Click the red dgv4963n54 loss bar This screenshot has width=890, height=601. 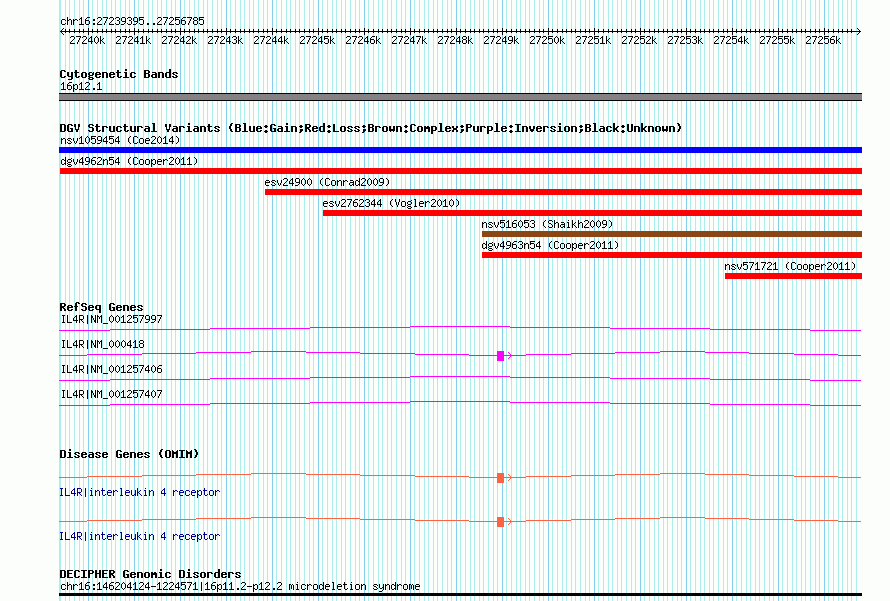click(x=671, y=255)
